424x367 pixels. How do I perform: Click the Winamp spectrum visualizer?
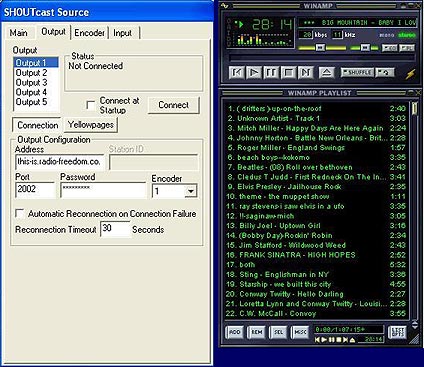click(x=263, y=40)
